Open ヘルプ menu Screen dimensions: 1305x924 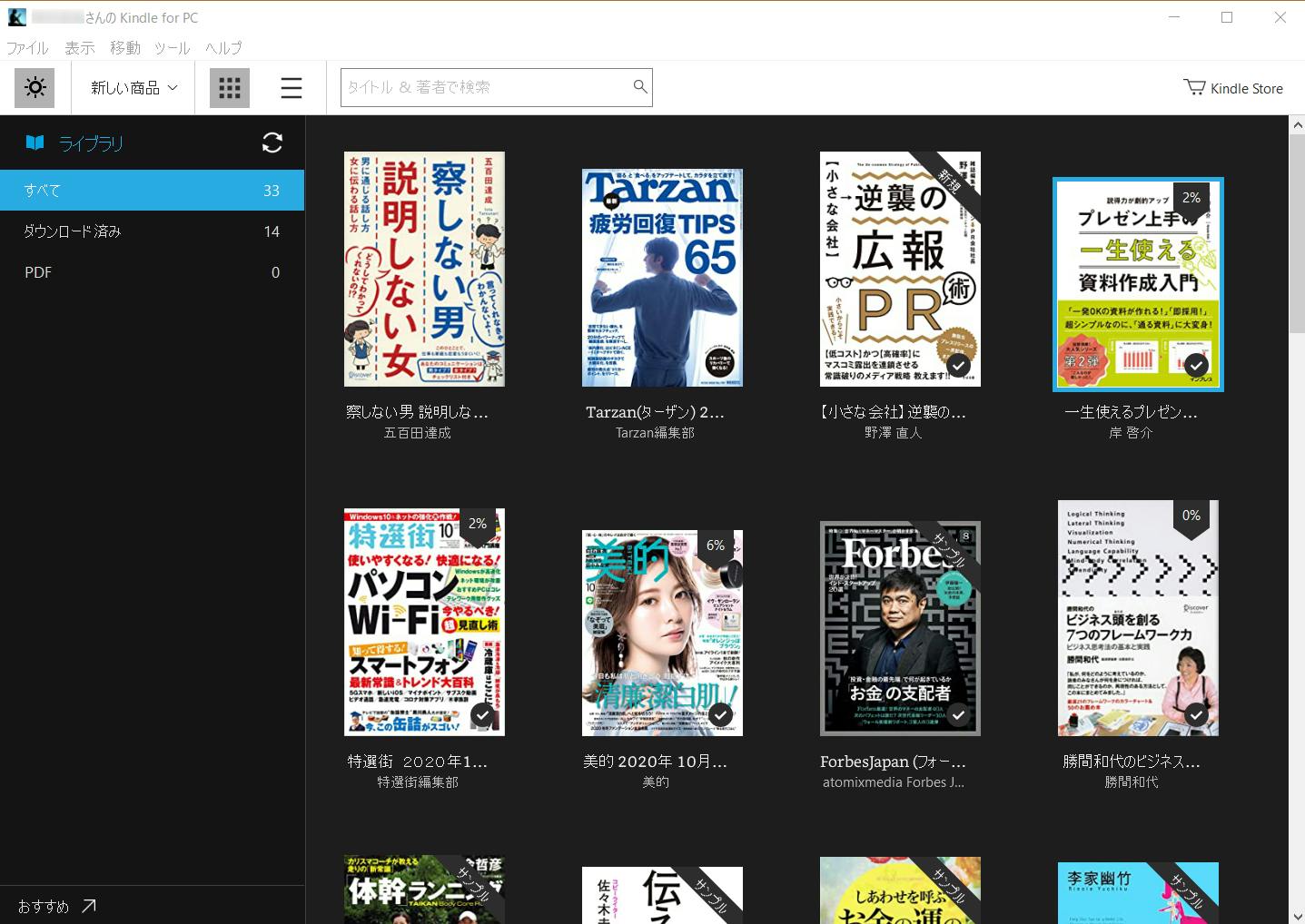pyautogui.click(x=223, y=48)
